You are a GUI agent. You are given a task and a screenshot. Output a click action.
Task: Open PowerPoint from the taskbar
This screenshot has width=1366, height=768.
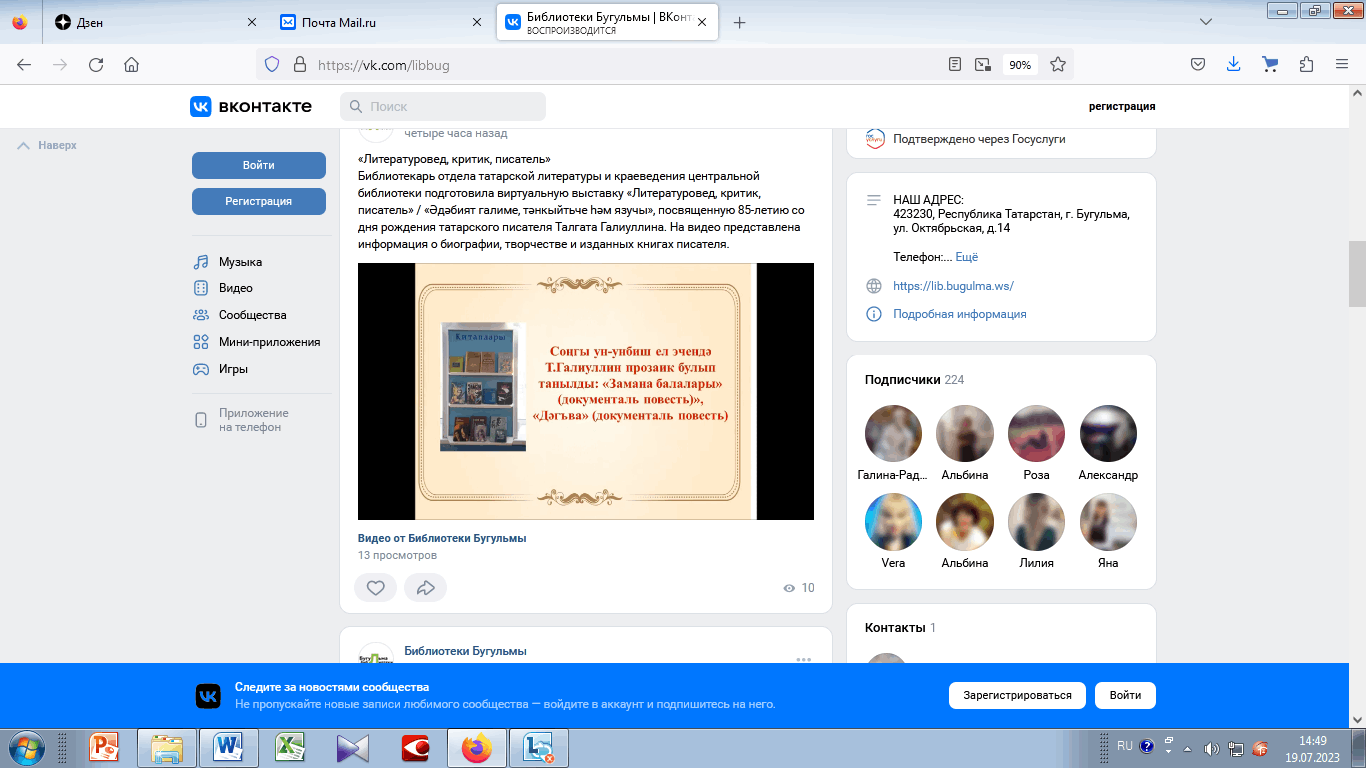pos(104,747)
